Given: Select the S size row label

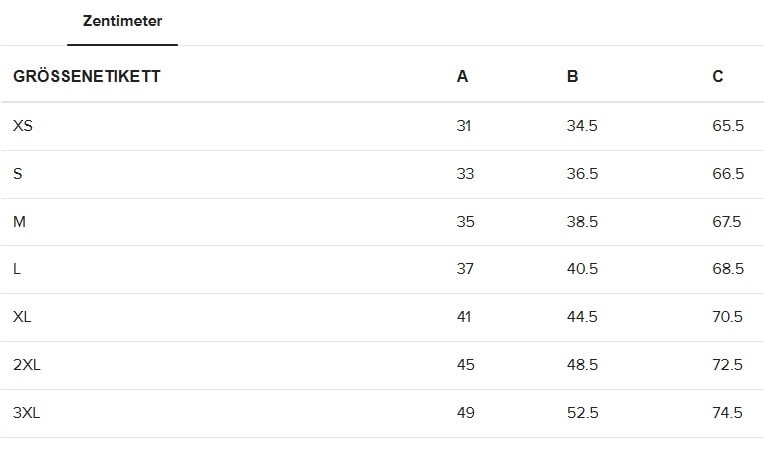Looking at the screenshot, I should (18, 174).
